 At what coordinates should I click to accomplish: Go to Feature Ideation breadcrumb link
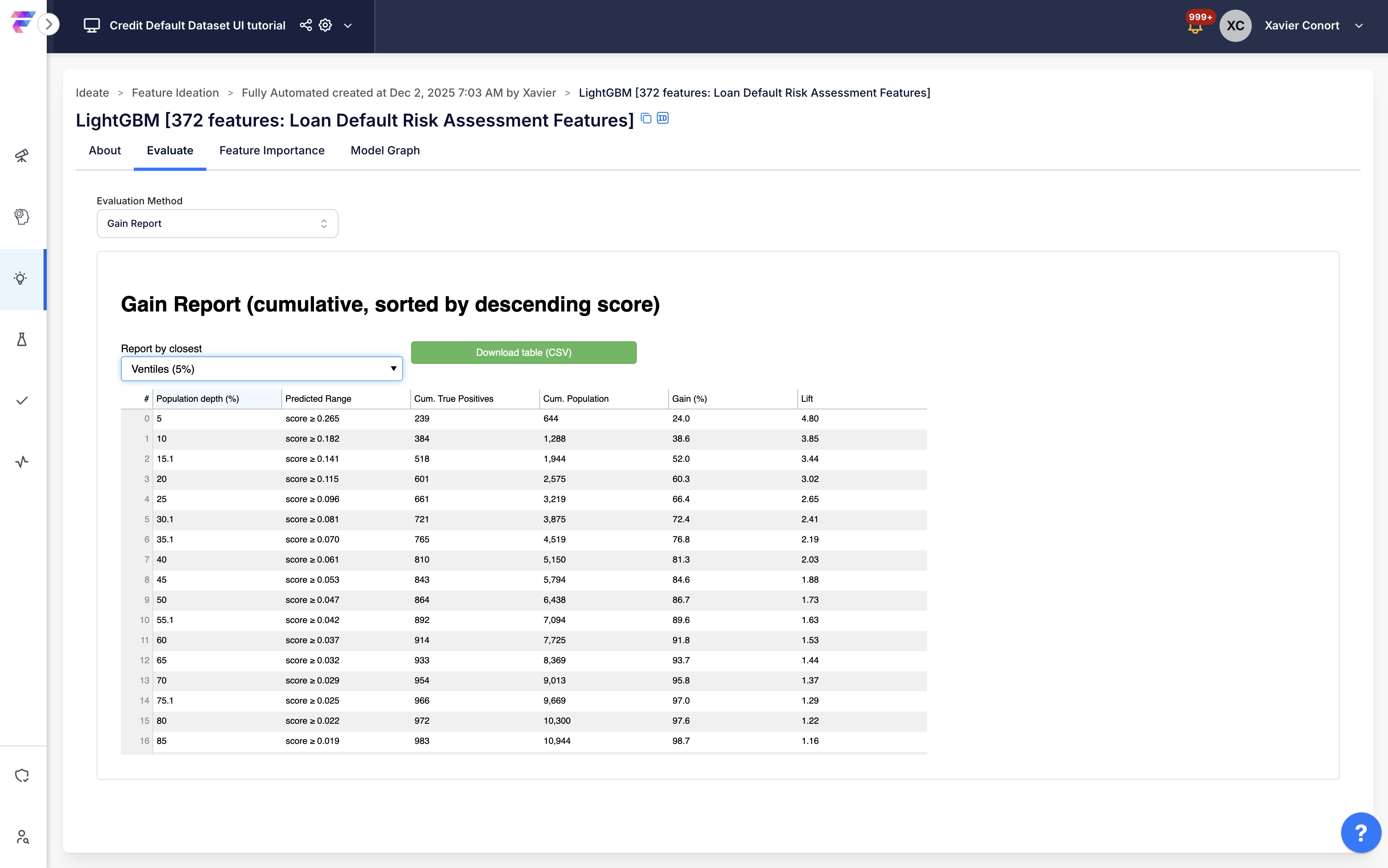pyautogui.click(x=175, y=93)
